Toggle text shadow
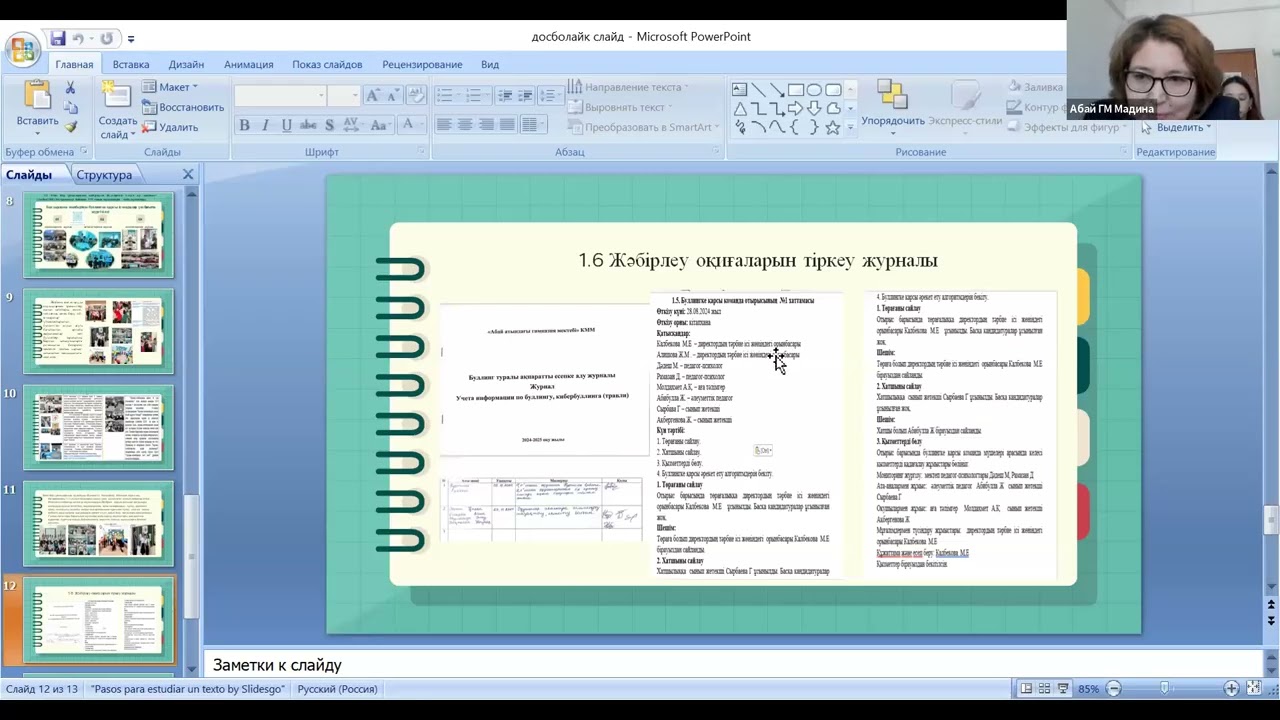This screenshot has width=1280, height=720. 329,125
